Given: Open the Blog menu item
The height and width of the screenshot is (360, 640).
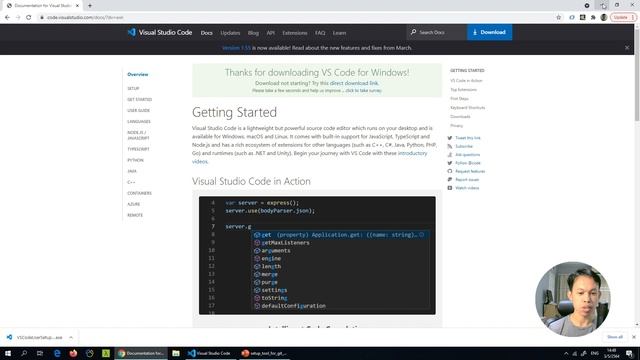Looking at the screenshot, I should point(253,33).
